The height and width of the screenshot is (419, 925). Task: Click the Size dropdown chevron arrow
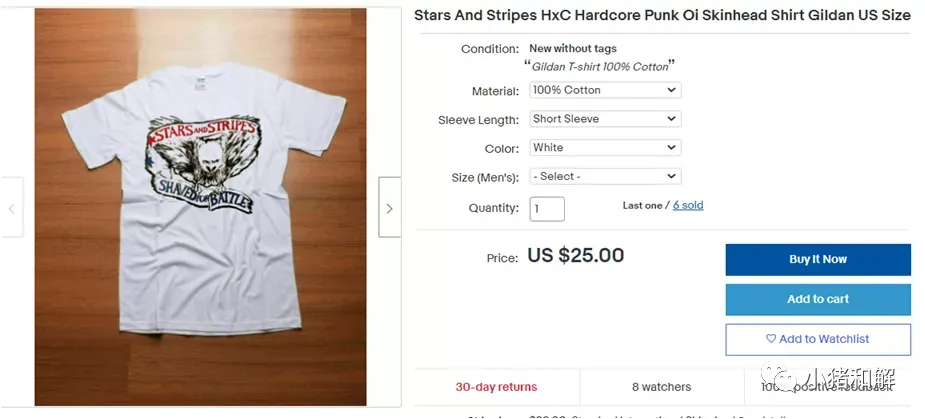(x=671, y=176)
